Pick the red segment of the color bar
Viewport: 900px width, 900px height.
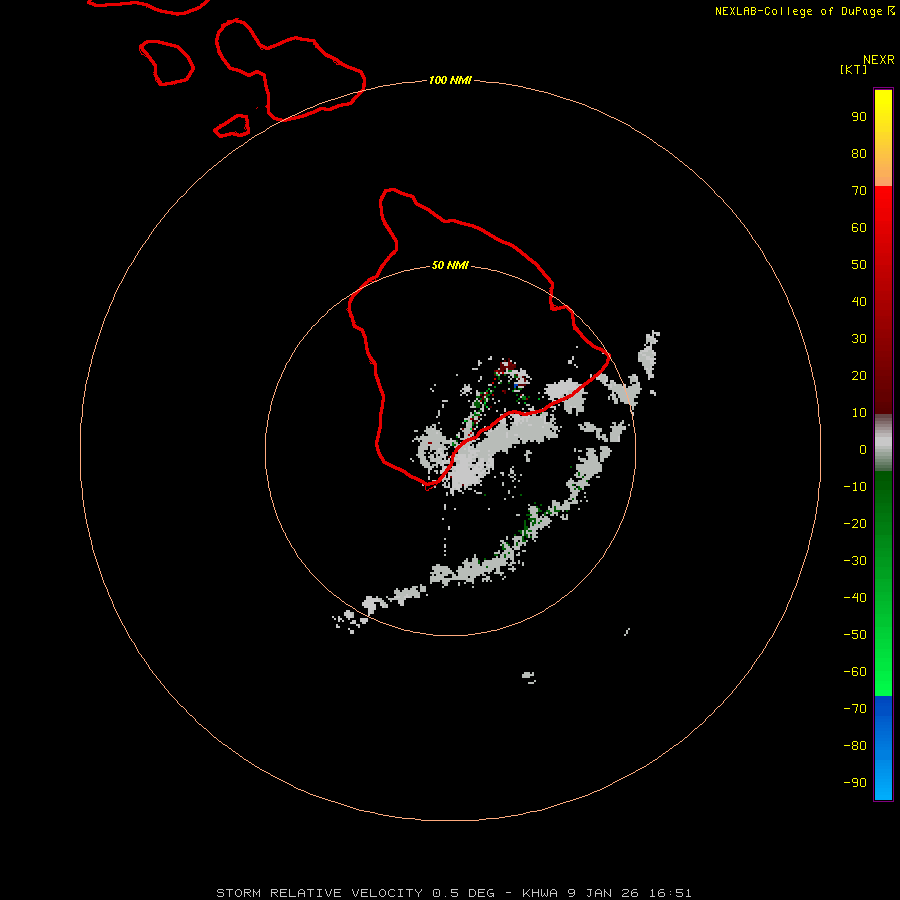click(883, 300)
